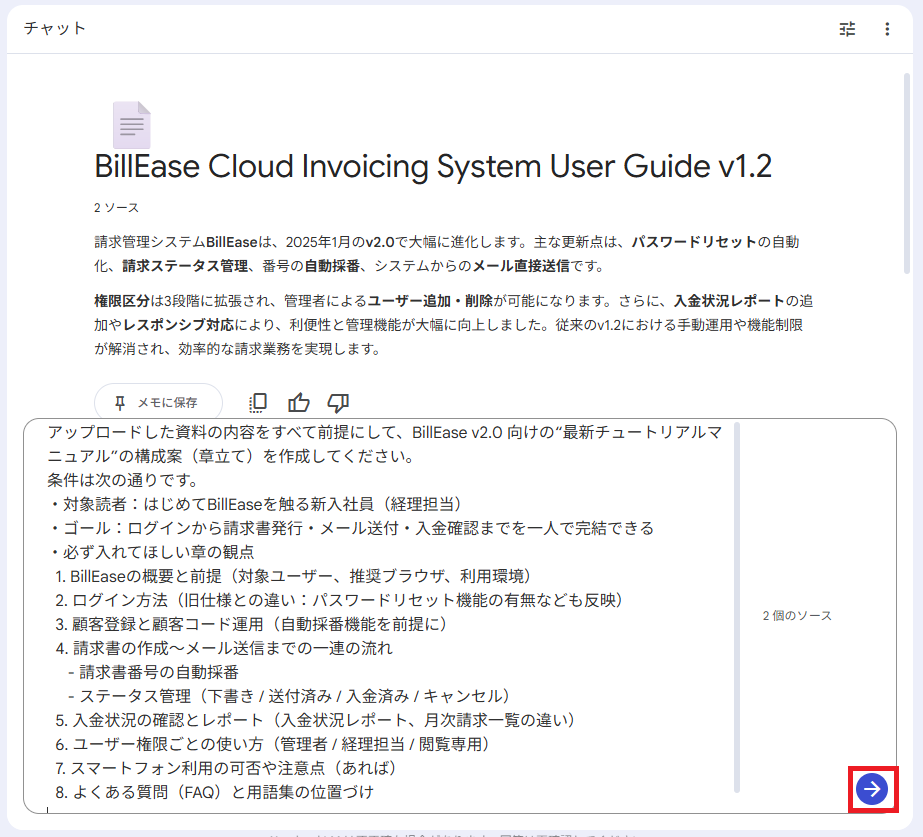
Task: Open the three-dot more options menu
Action: (887, 29)
